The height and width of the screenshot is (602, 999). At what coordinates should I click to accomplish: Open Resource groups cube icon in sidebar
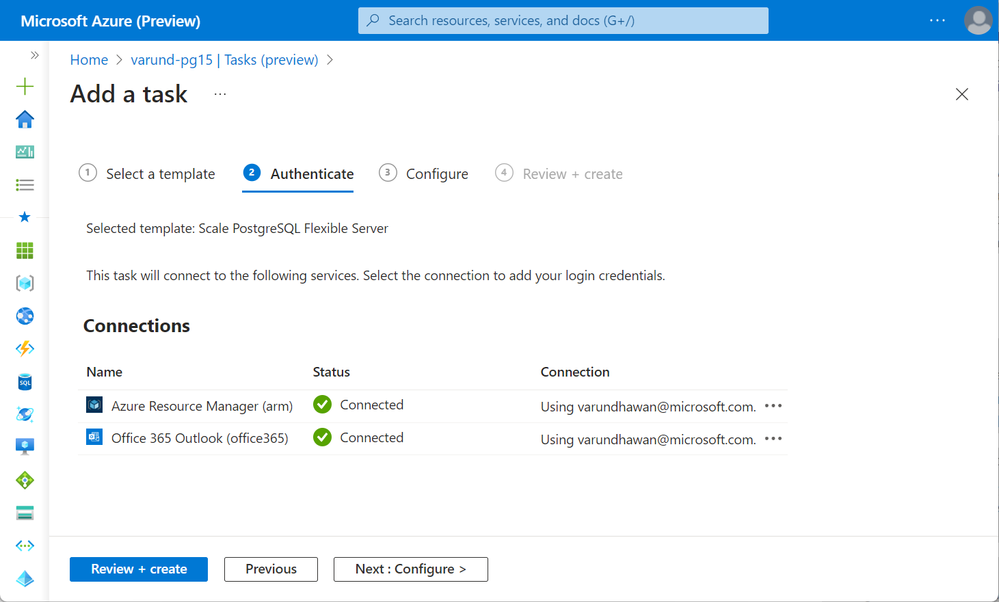(x=25, y=283)
